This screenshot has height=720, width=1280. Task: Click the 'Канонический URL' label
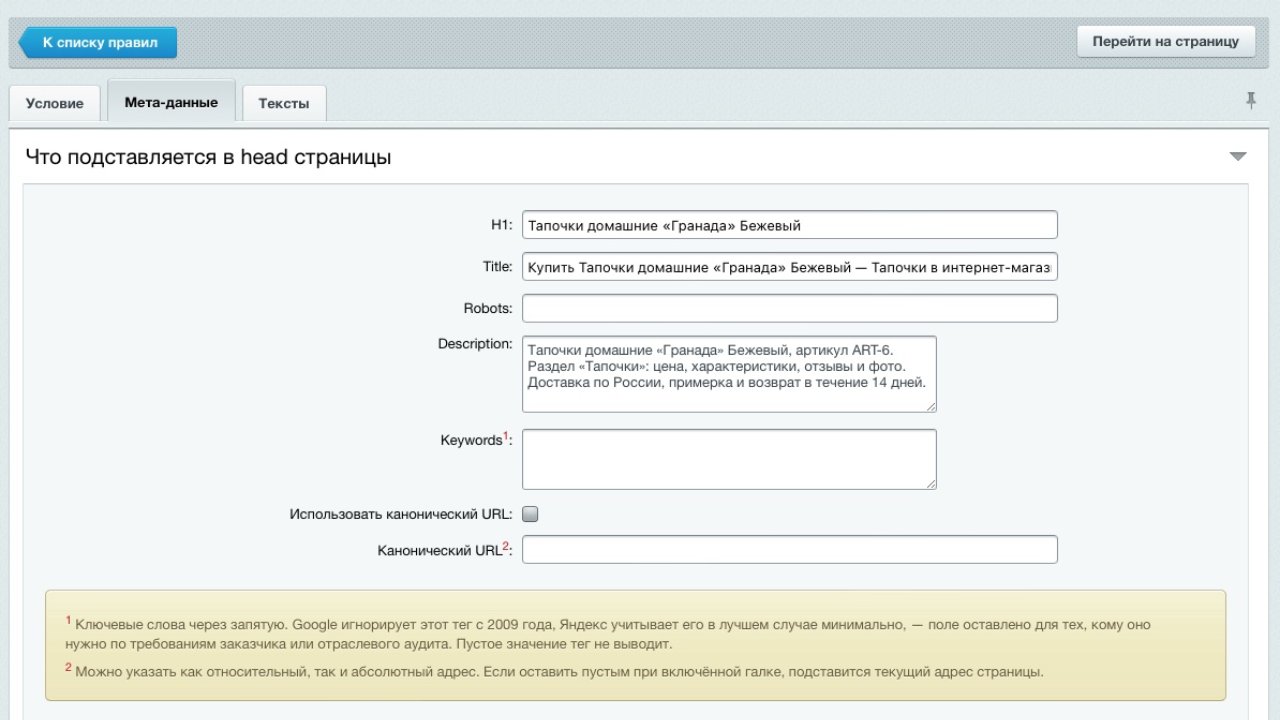click(x=445, y=550)
